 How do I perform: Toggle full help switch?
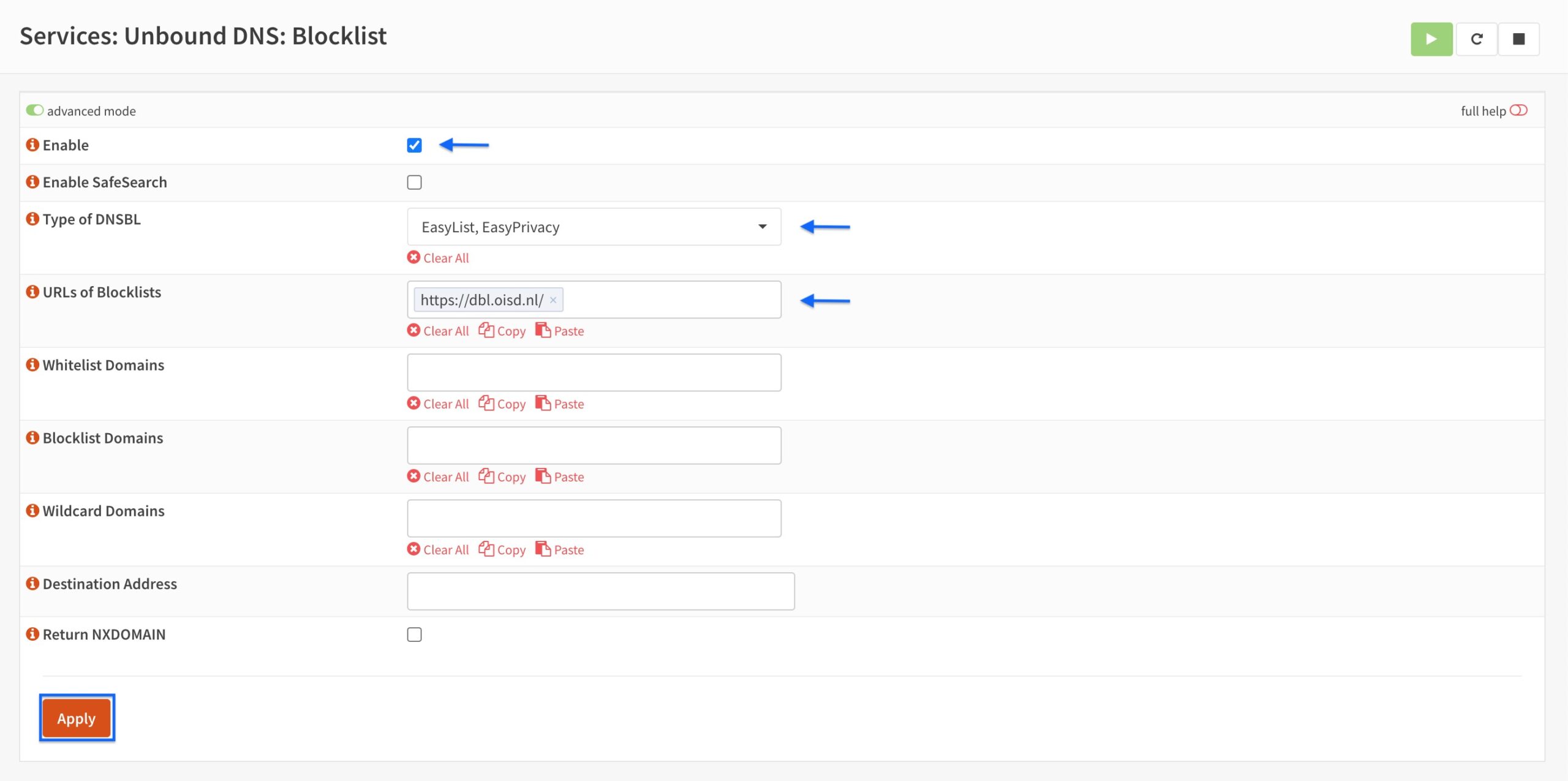(x=1518, y=110)
